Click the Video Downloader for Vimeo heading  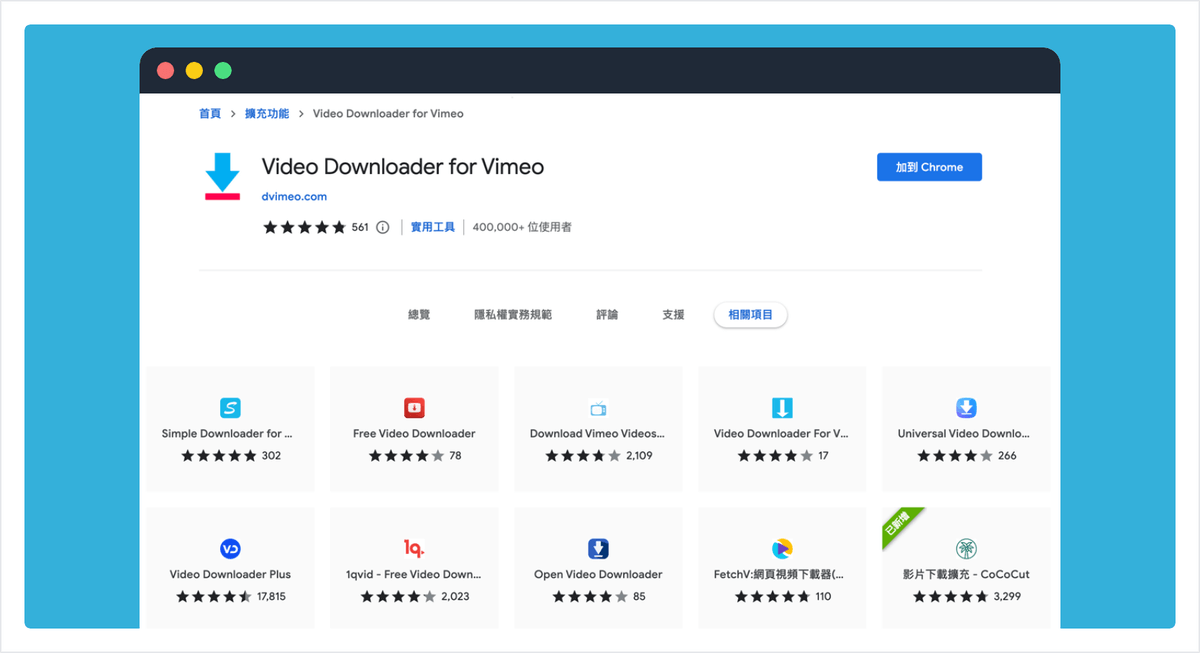tap(403, 167)
